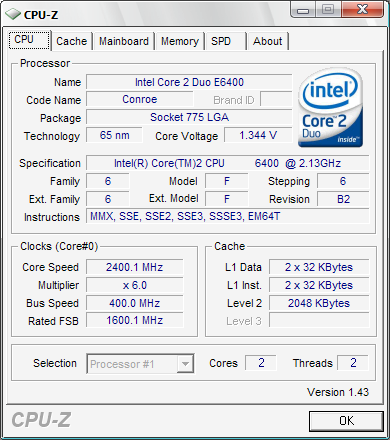Open the About tab

(x=268, y=41)
